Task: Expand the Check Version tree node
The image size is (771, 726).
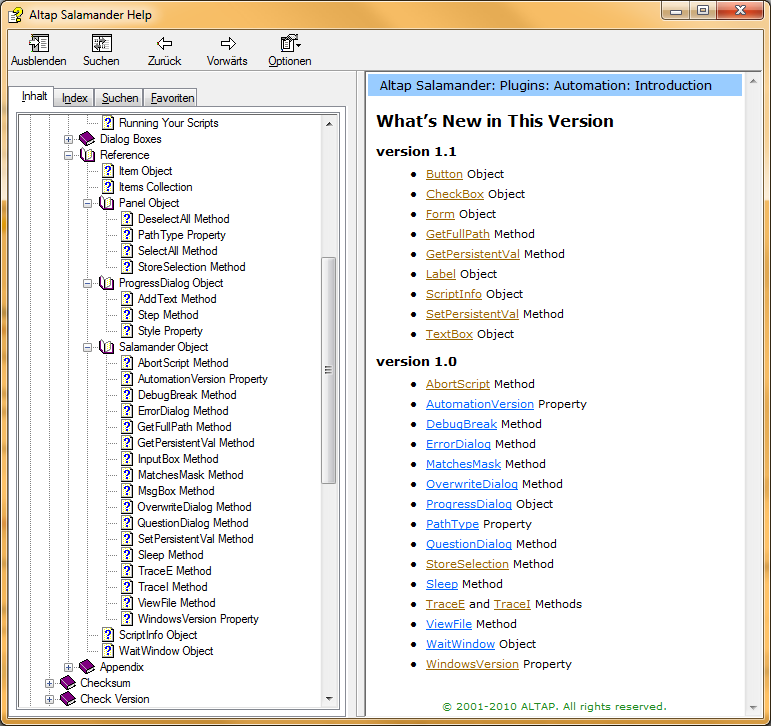Action: [49, 699]
